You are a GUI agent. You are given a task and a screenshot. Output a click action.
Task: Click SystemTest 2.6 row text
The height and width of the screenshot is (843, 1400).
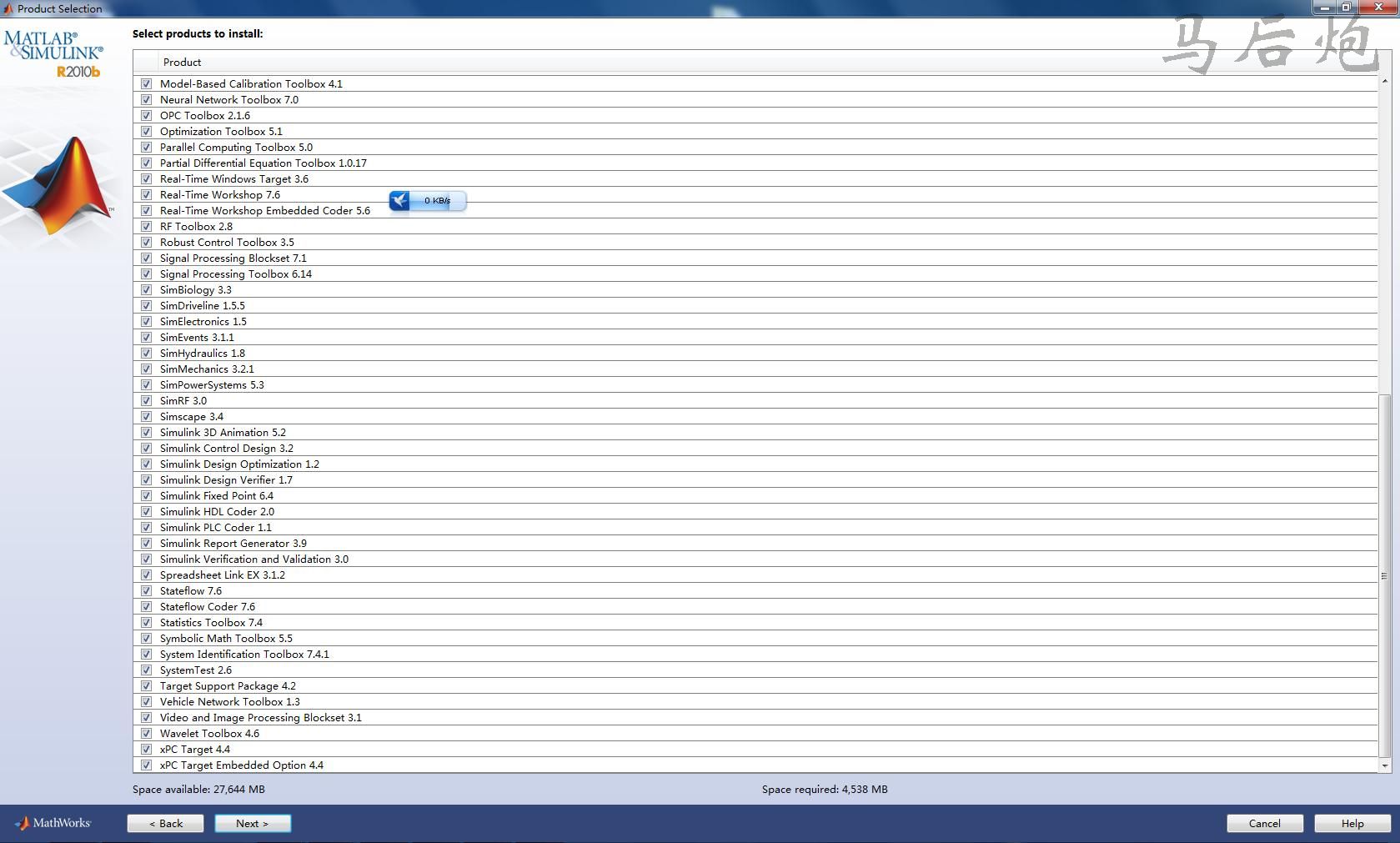click(196, 670)
